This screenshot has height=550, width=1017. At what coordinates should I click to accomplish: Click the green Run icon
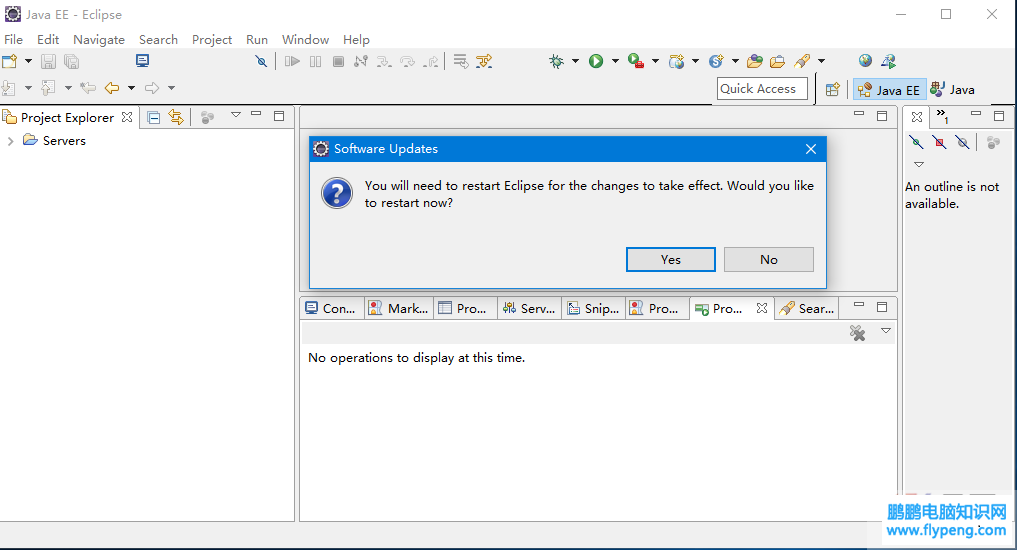point(596,62)
